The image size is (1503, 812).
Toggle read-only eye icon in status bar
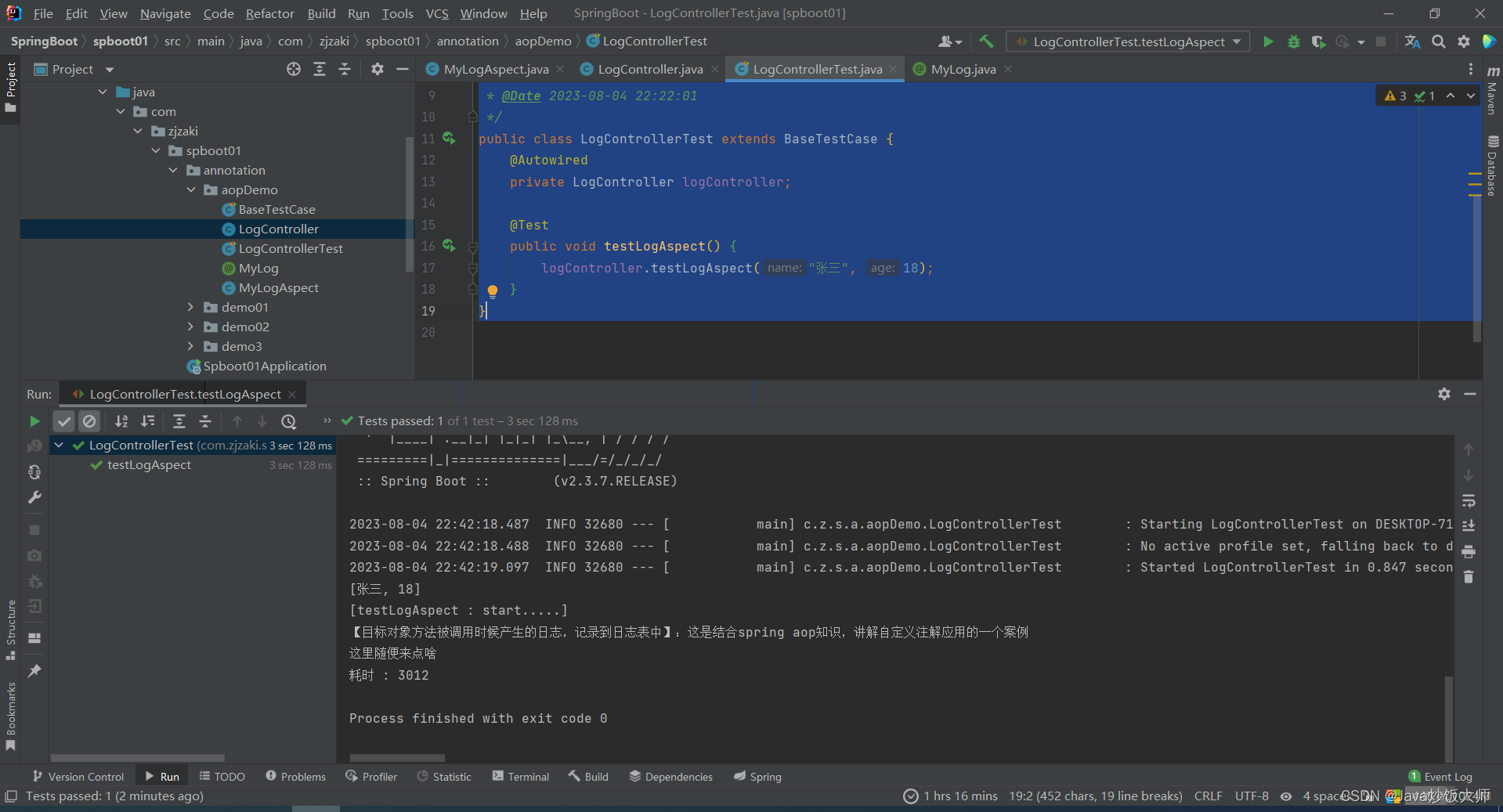tap(1286, 796)
